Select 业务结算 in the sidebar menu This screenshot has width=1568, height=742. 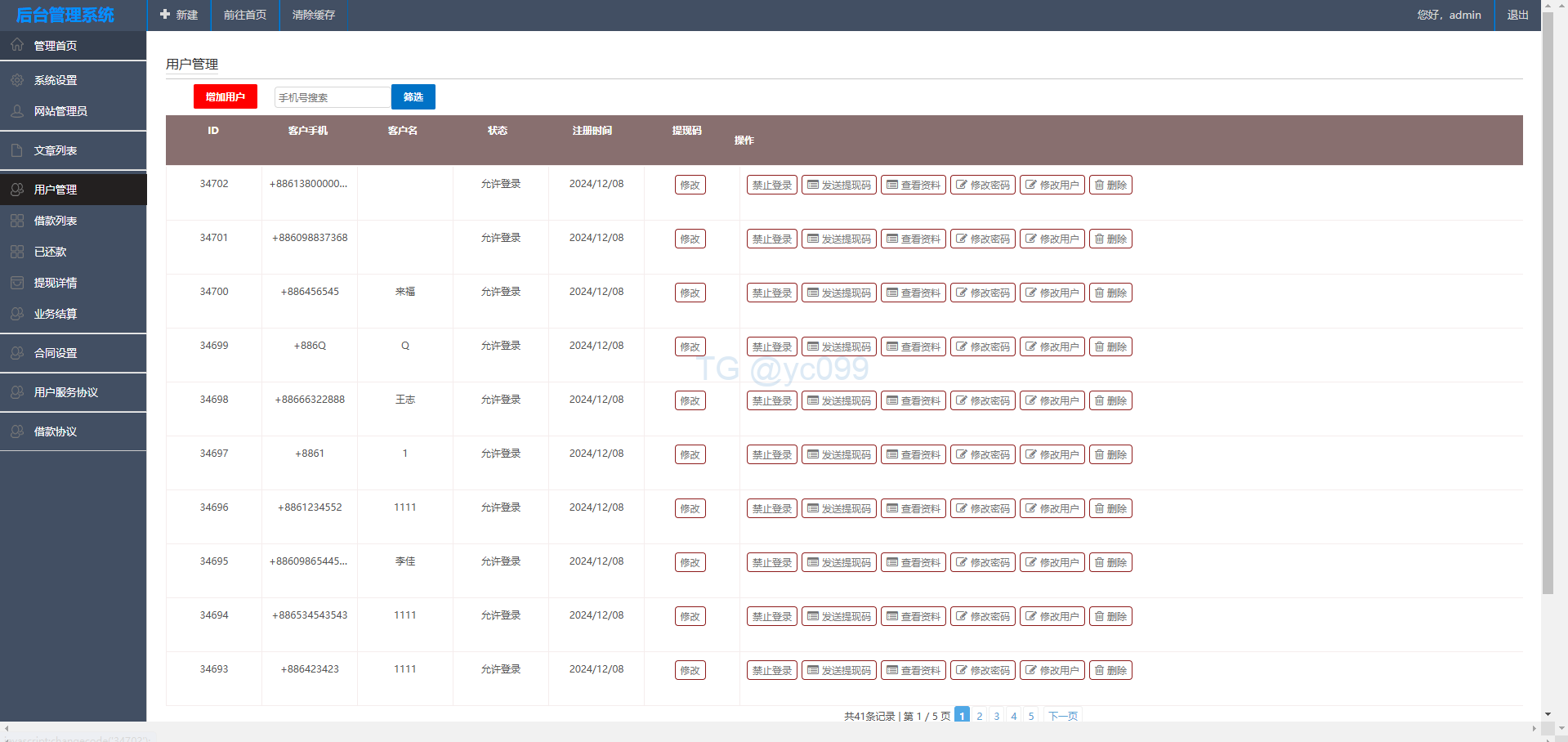[56, 314]
